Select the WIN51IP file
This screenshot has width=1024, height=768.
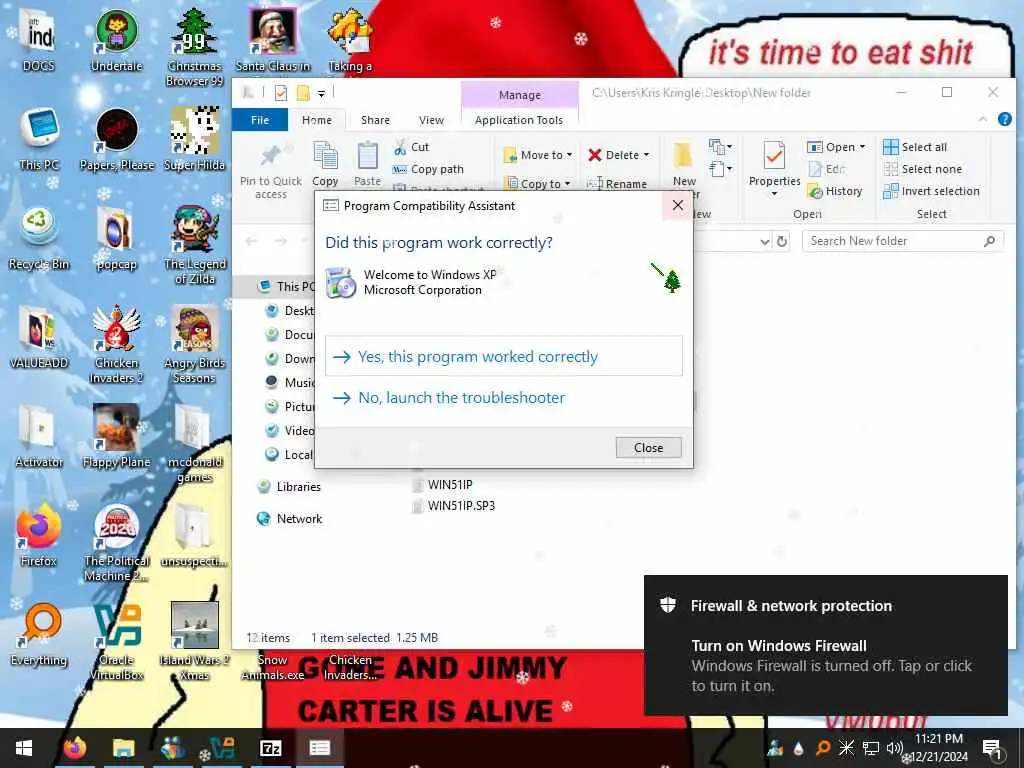pos(443,485)
